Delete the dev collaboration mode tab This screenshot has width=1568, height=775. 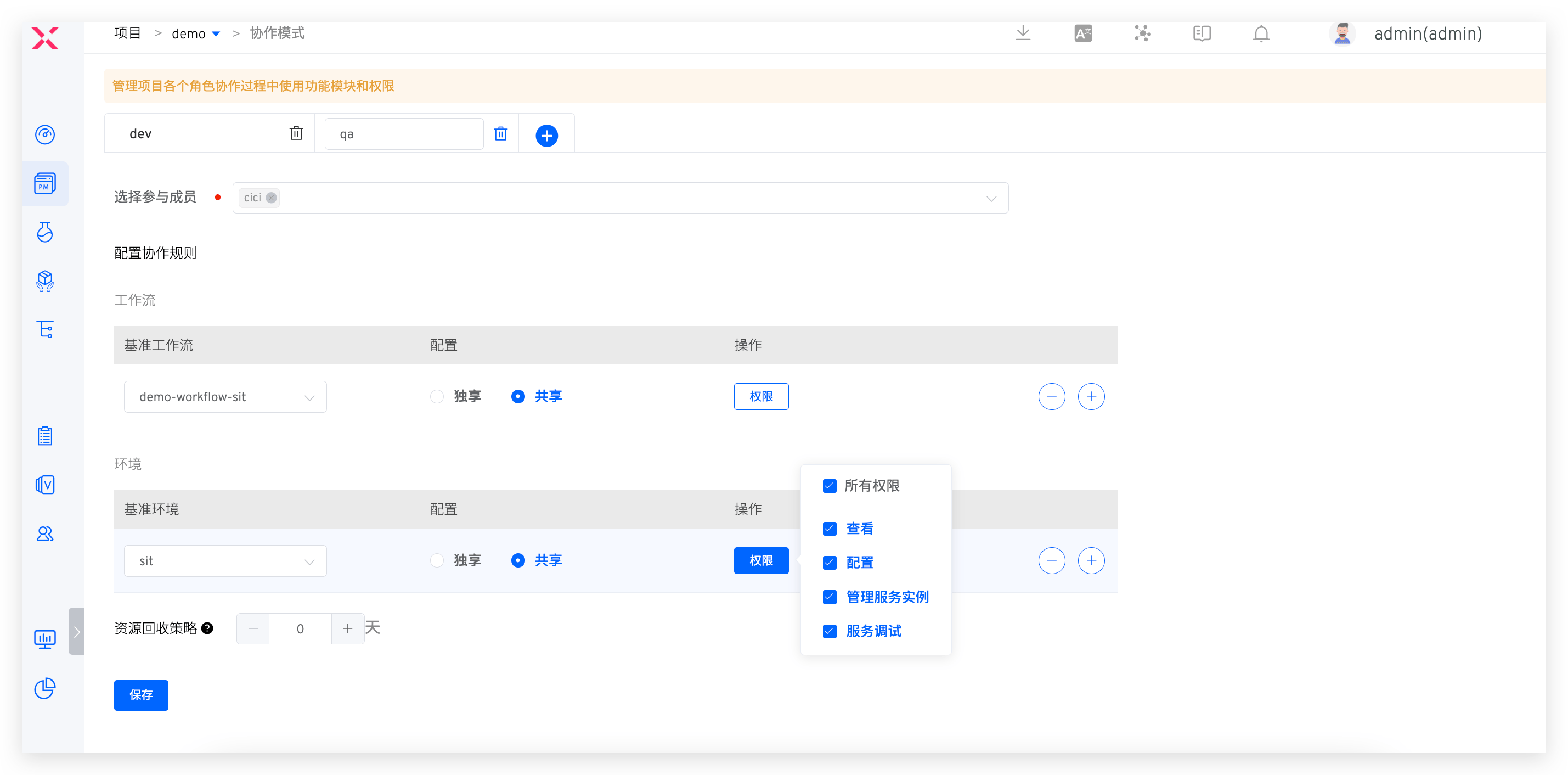[x=296, y=133]
